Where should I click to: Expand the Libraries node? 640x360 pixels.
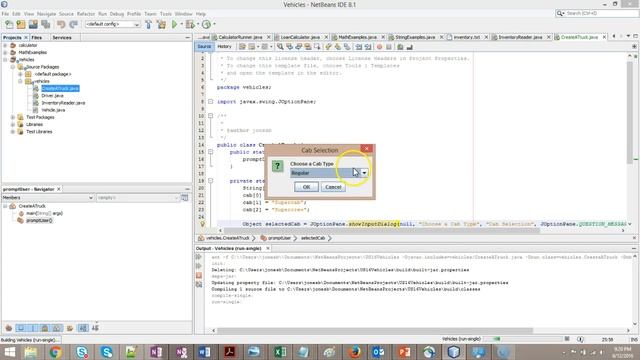pyautogui.click(x=13, y=124)
